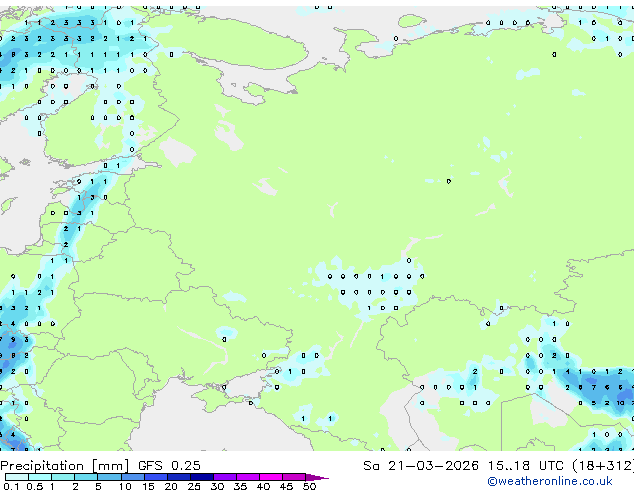Click the '15' legend scale label
The image size is (634, 490).
[x=148, y=486]
